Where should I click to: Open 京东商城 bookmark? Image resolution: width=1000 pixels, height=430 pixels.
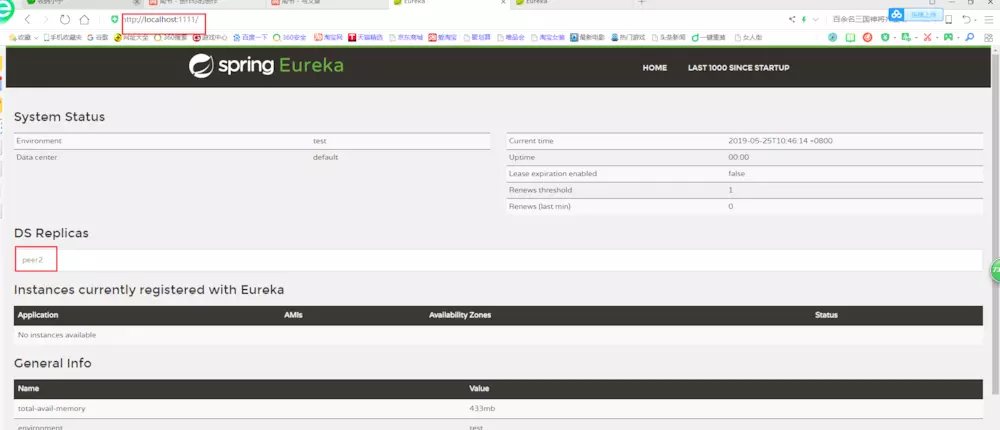point(406,38)
